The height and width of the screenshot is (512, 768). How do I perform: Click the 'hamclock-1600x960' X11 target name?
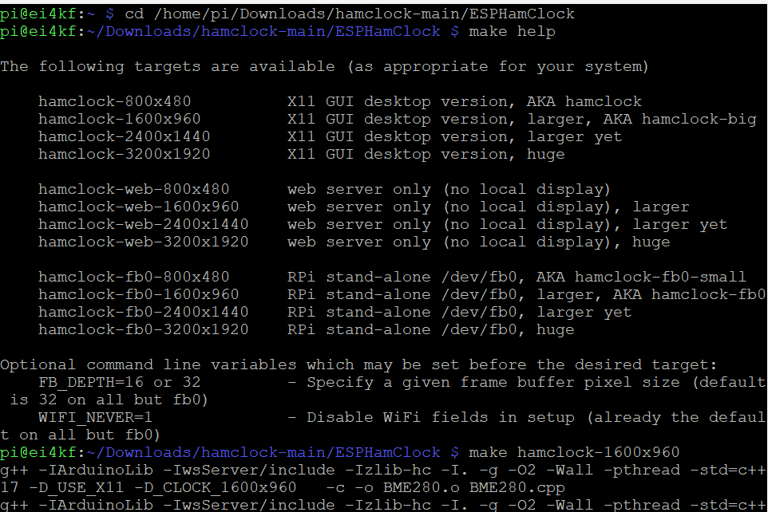[x=120, y=119]
